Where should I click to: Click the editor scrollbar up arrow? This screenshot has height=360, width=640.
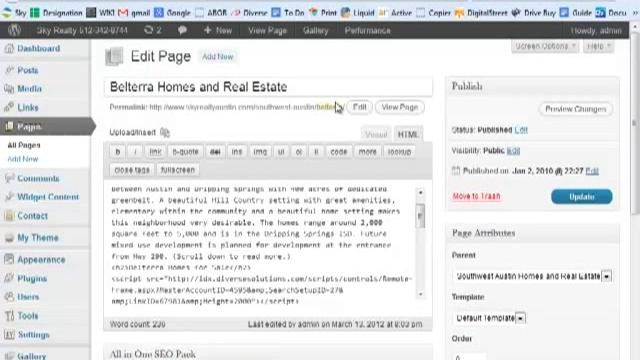click(420, 192)
